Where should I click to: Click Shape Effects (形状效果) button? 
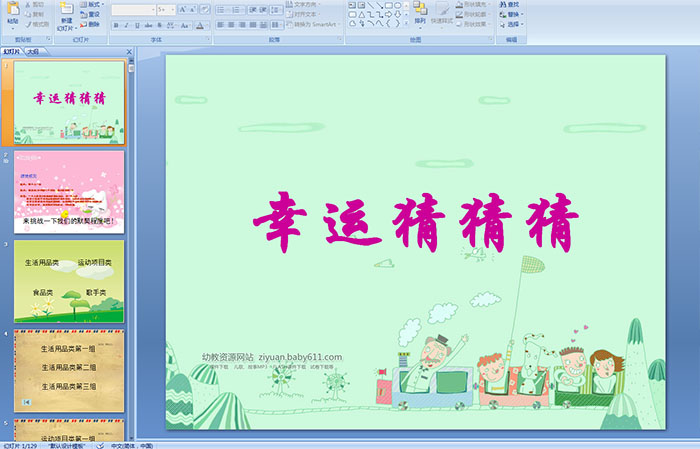(473, 24)
